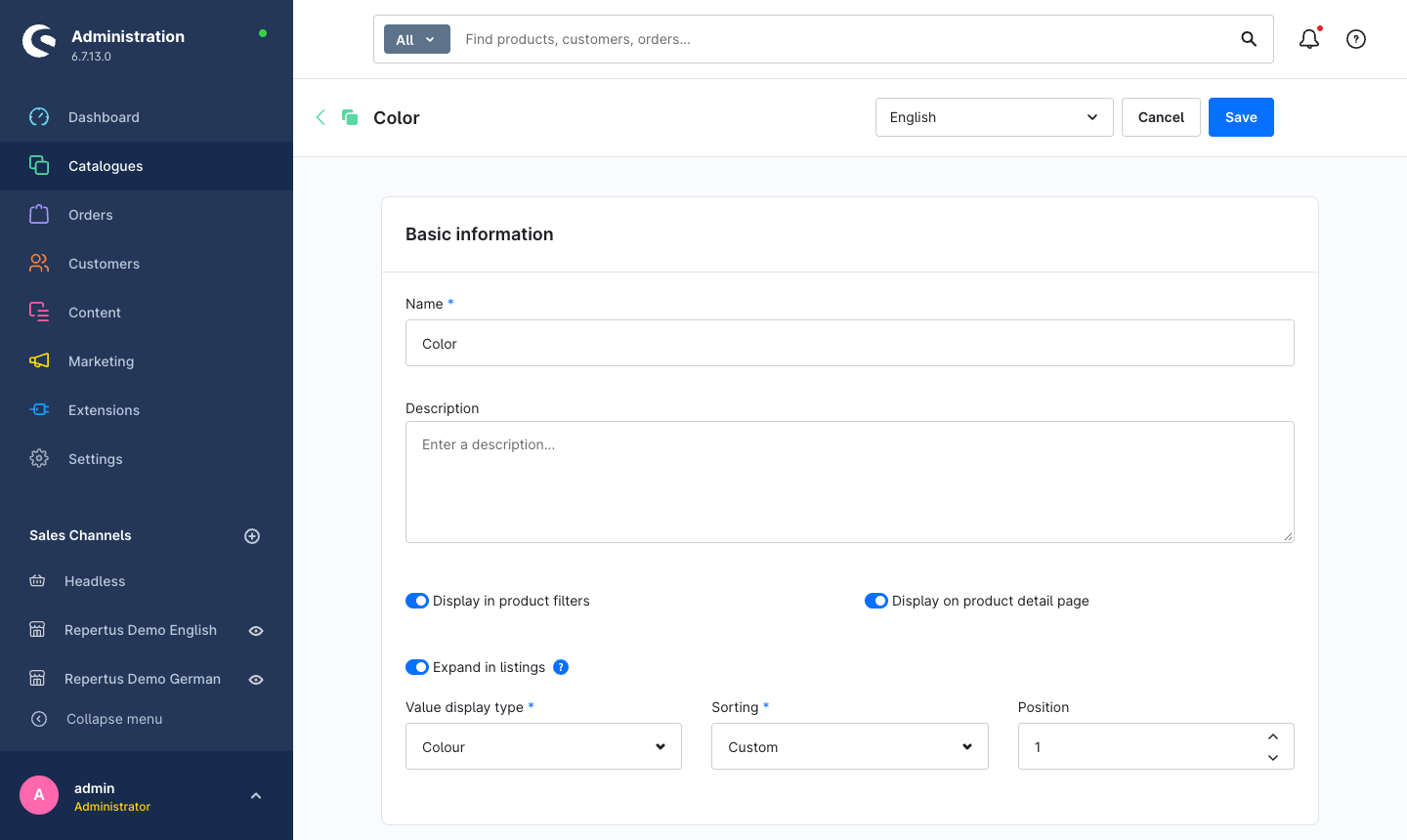Show help tooltip for Expand in listings
Viewport: 1407px width, 840px height.
point(561,667)
